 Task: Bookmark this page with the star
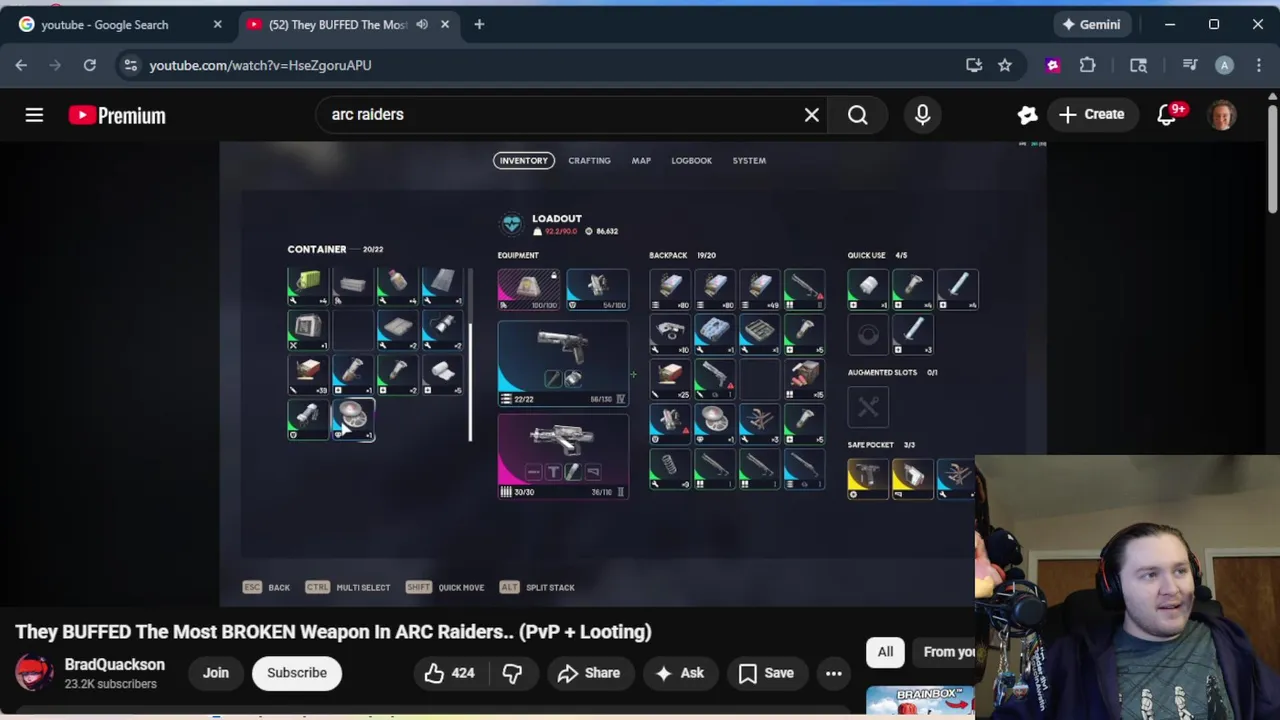[x=1005, y=65]
